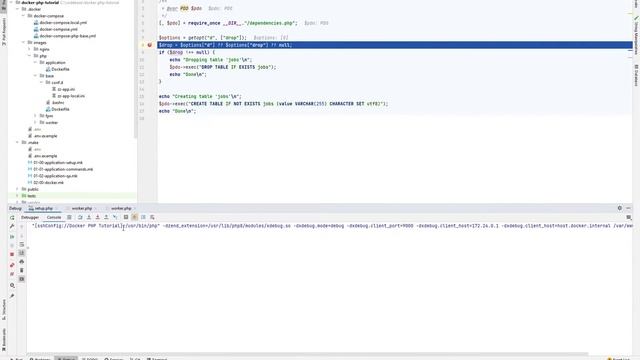Screen dimensions: 640x360
Task: Open Database side tool window
Action: tap(636, 75)
